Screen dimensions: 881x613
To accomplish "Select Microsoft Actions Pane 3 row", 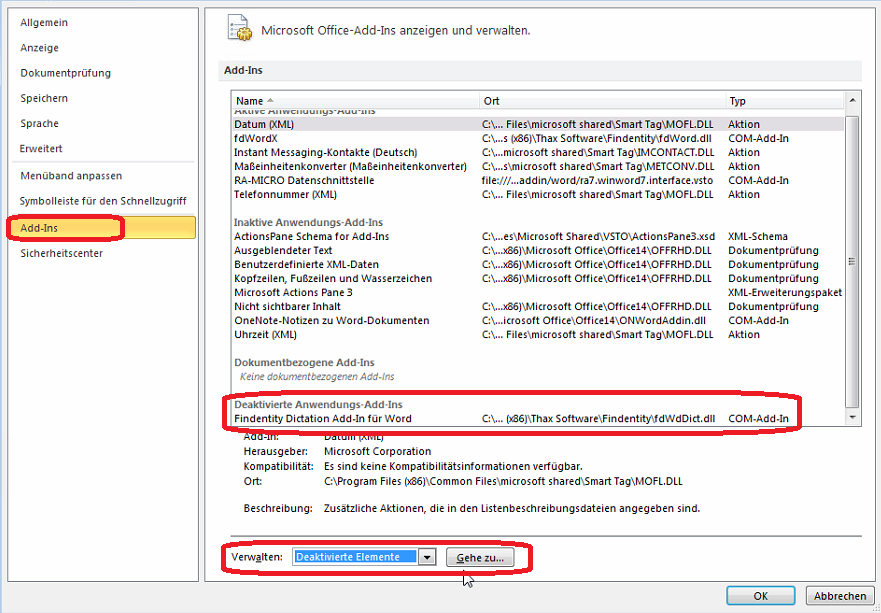I will tap(538, 293).
